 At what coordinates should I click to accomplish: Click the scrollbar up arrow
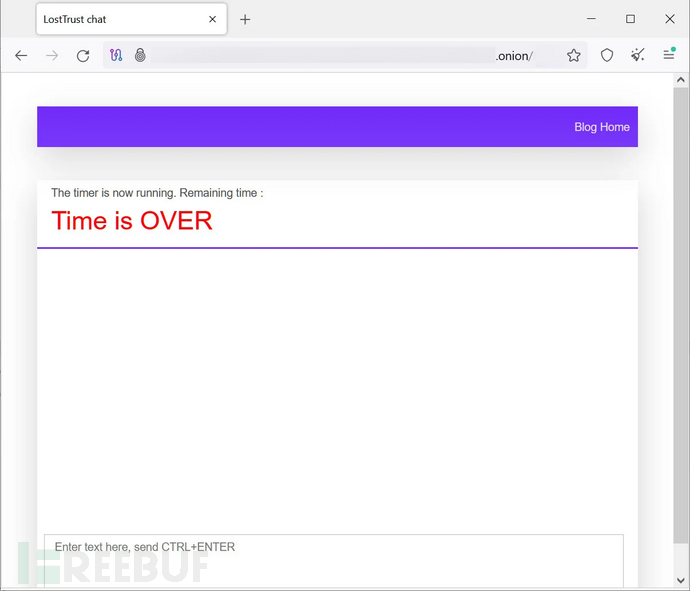pyautogui.click(x=681, y=80)
